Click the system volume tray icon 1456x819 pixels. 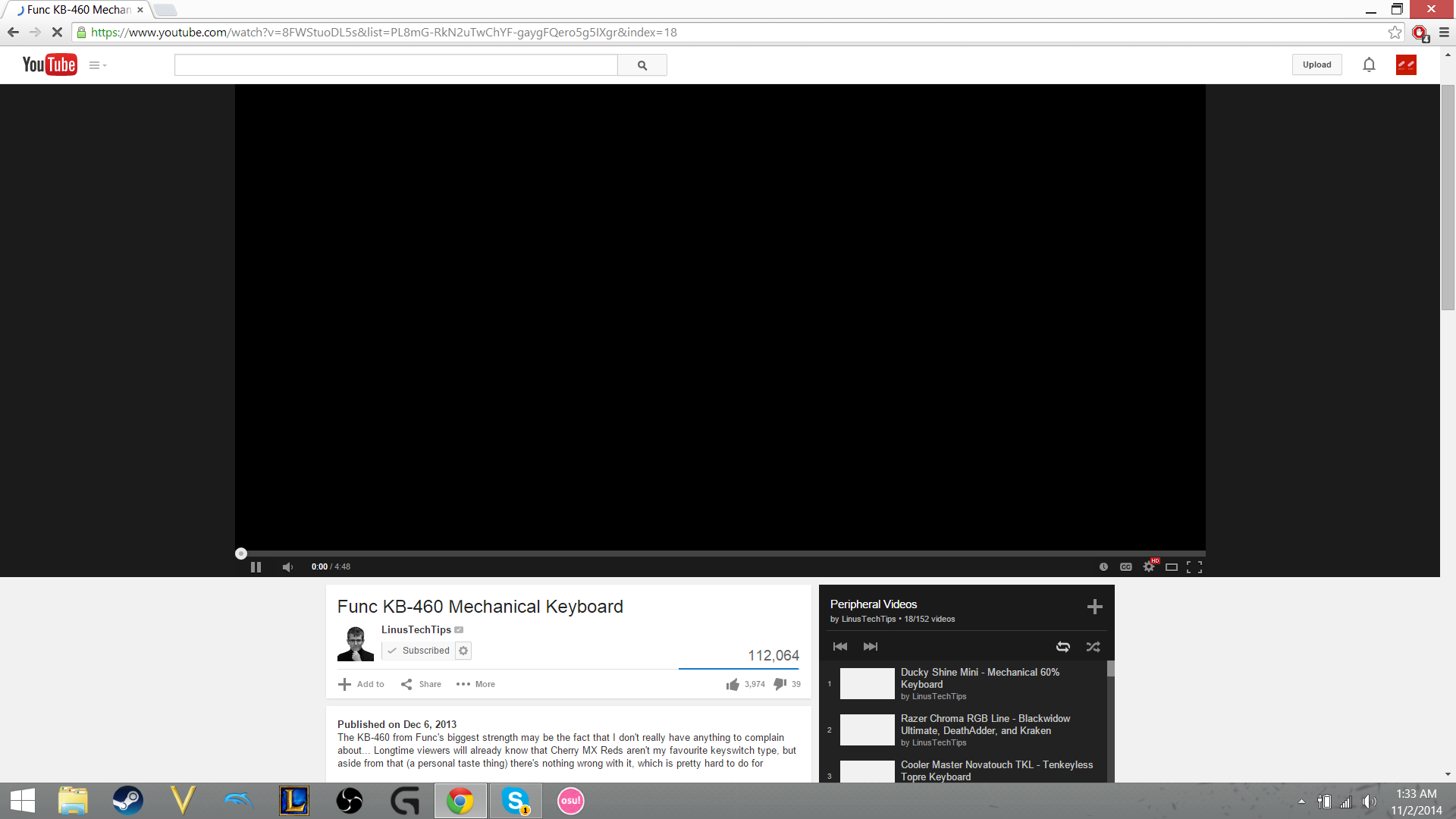(x=1369, y=802)
